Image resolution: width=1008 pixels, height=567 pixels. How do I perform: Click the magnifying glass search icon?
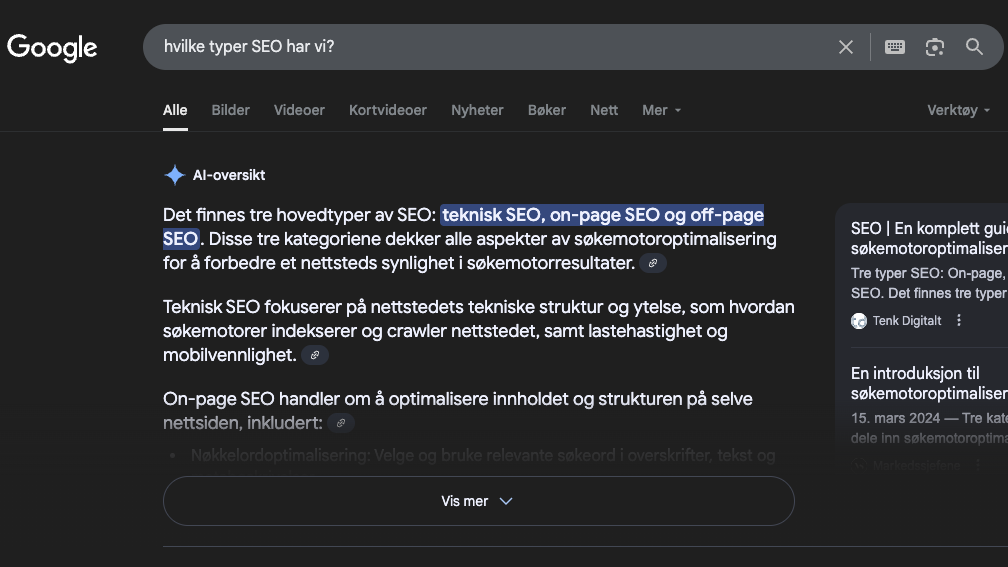pyautogui.click(x=974, y=47)
